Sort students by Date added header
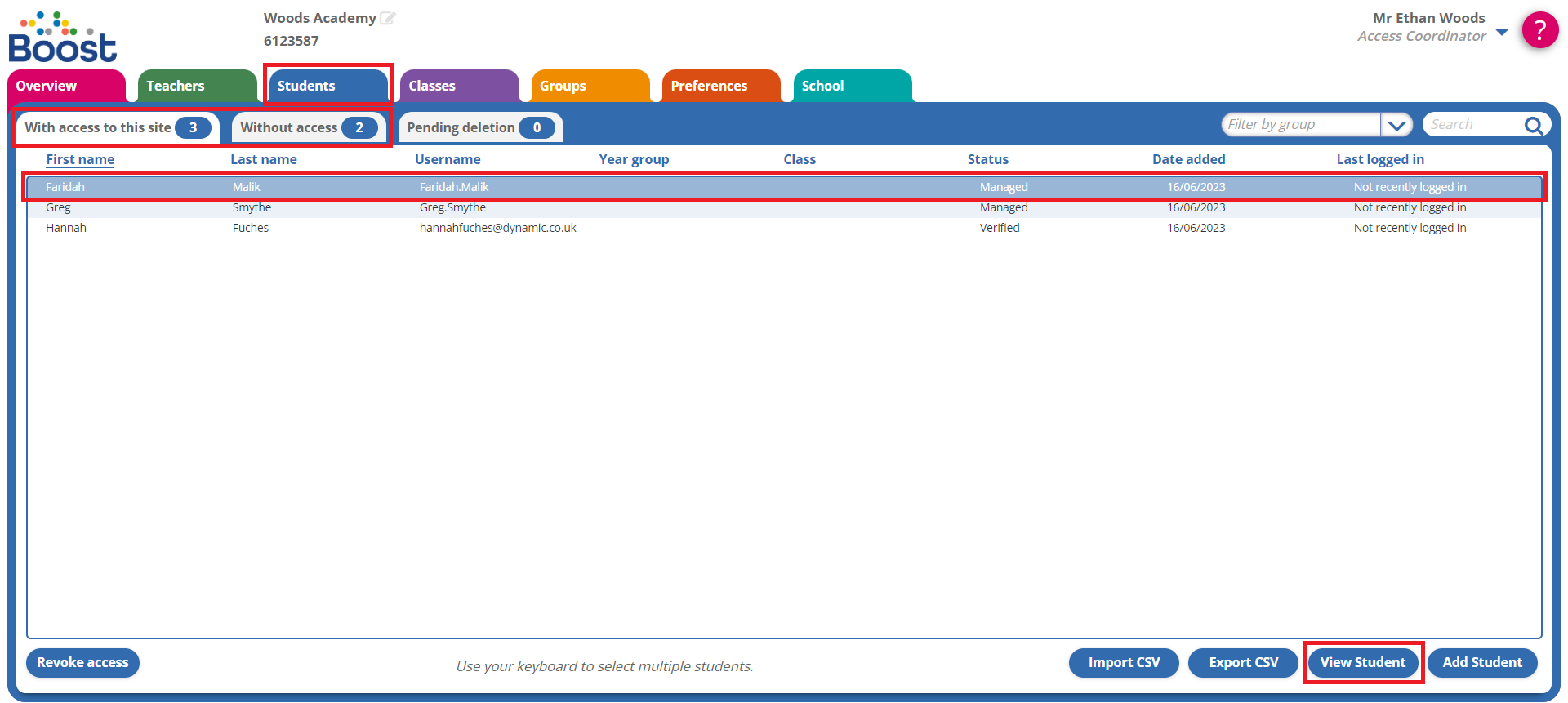The image size is (1568, 703). (1188, 159)
